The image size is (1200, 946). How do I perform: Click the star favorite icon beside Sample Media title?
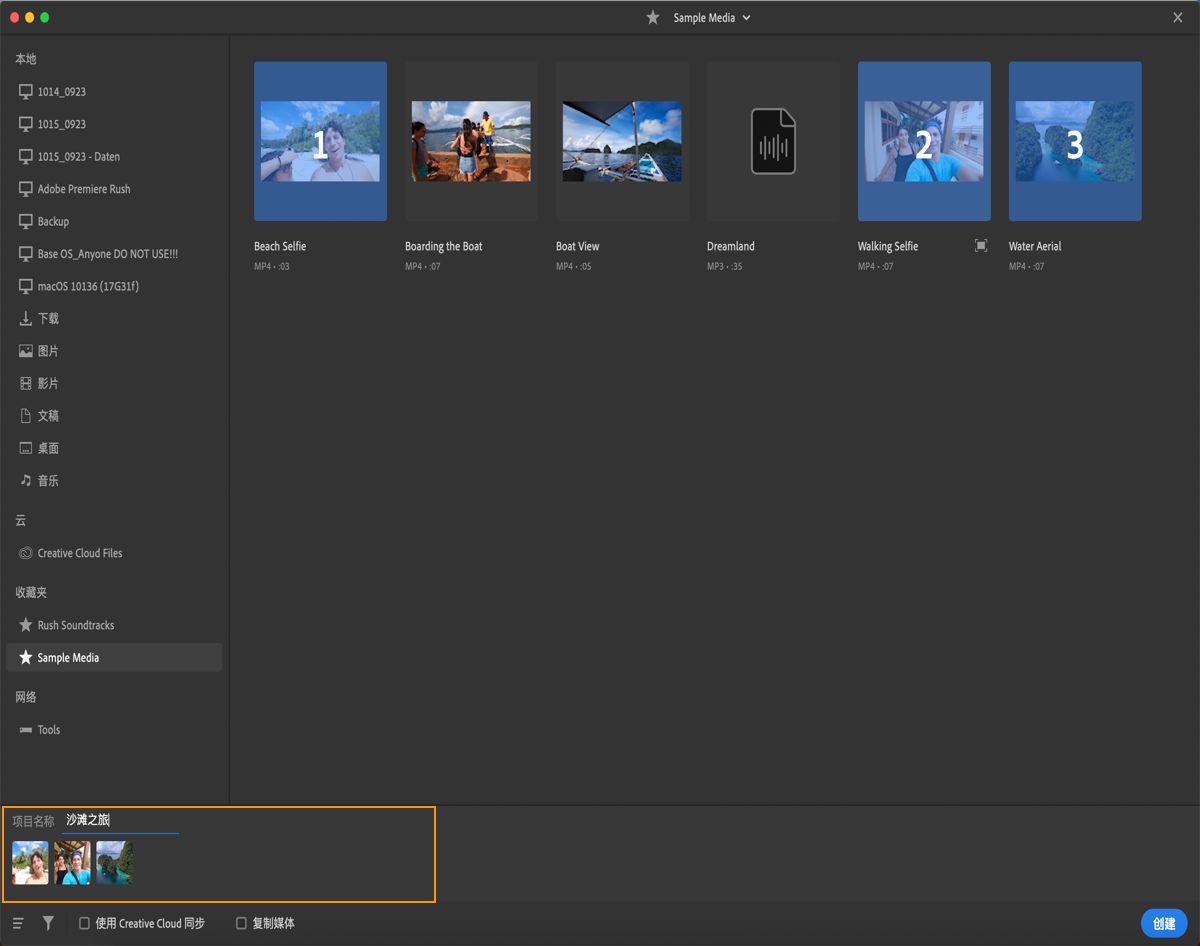pyautogui.click(x=653, y=18)
